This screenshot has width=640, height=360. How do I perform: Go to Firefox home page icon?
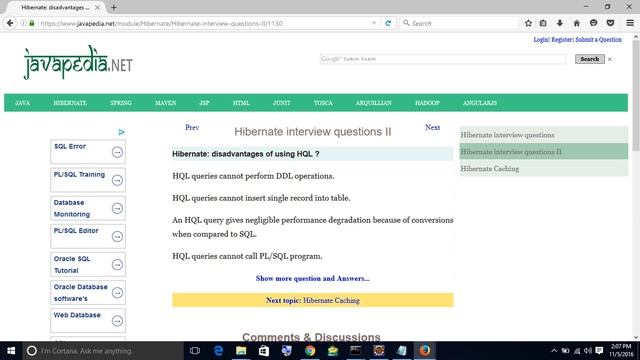point(576,23)
